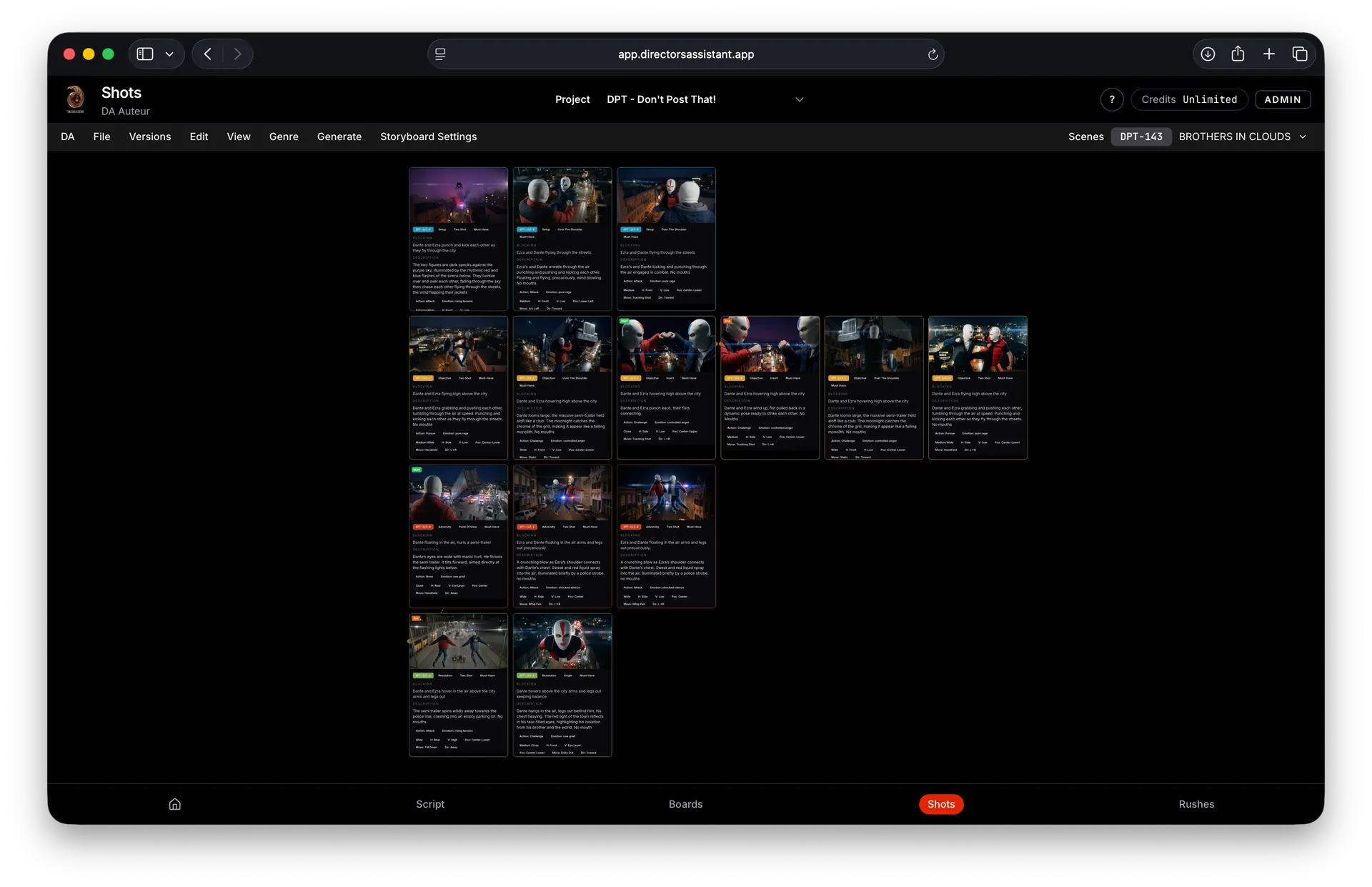Click the DA Auteur logo icon
The image size is (1372, 887).
(x=75, y=99)
